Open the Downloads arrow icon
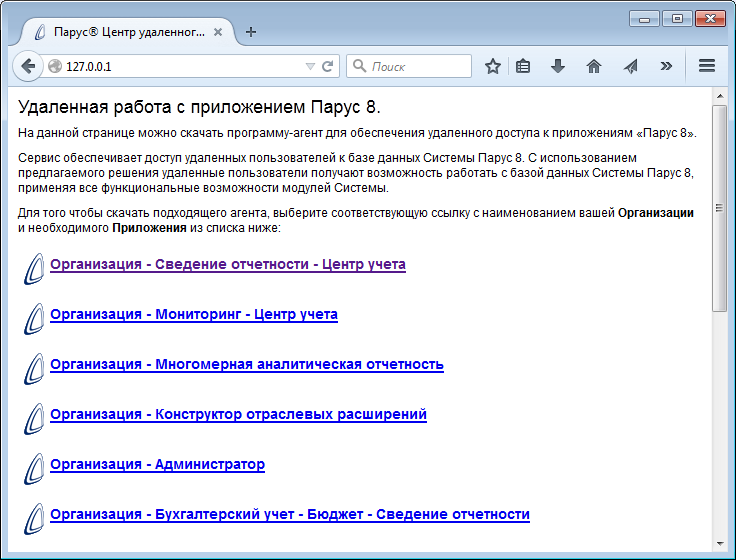736x560 pixels. click(558, 66)
